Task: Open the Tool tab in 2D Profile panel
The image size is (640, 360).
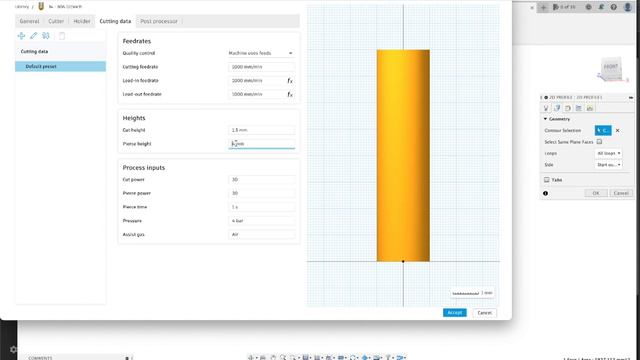Action: pyautogui.click(x=546, y=108)
